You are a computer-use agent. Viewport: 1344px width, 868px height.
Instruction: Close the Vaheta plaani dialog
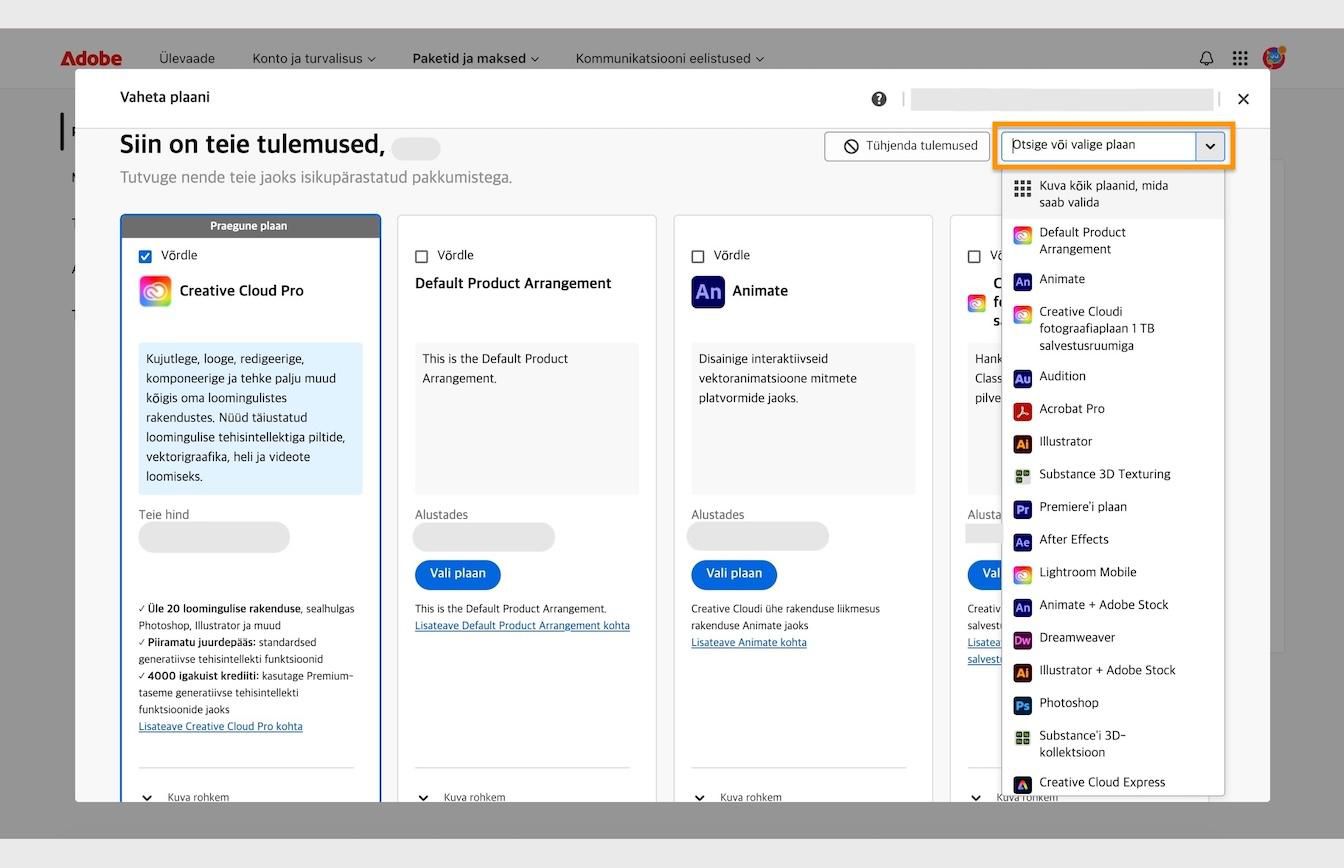1243,99
